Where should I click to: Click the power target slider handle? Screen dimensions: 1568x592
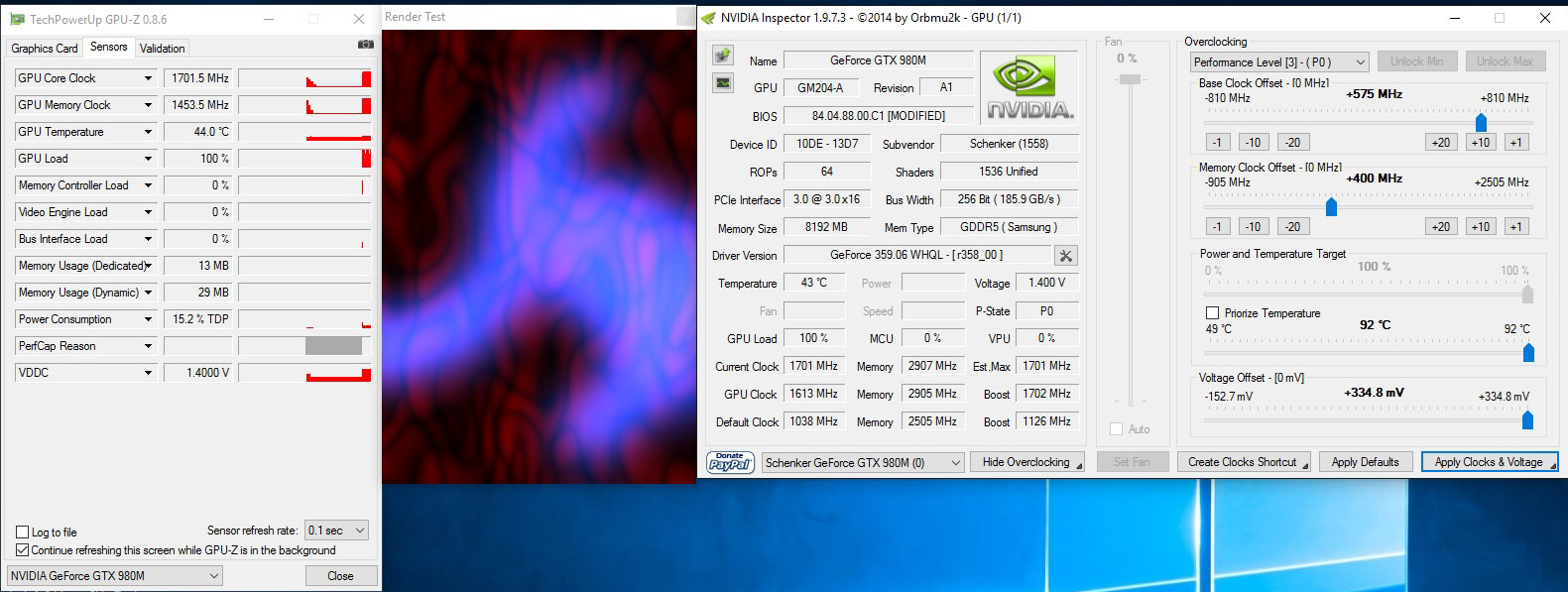(1527, 294)
